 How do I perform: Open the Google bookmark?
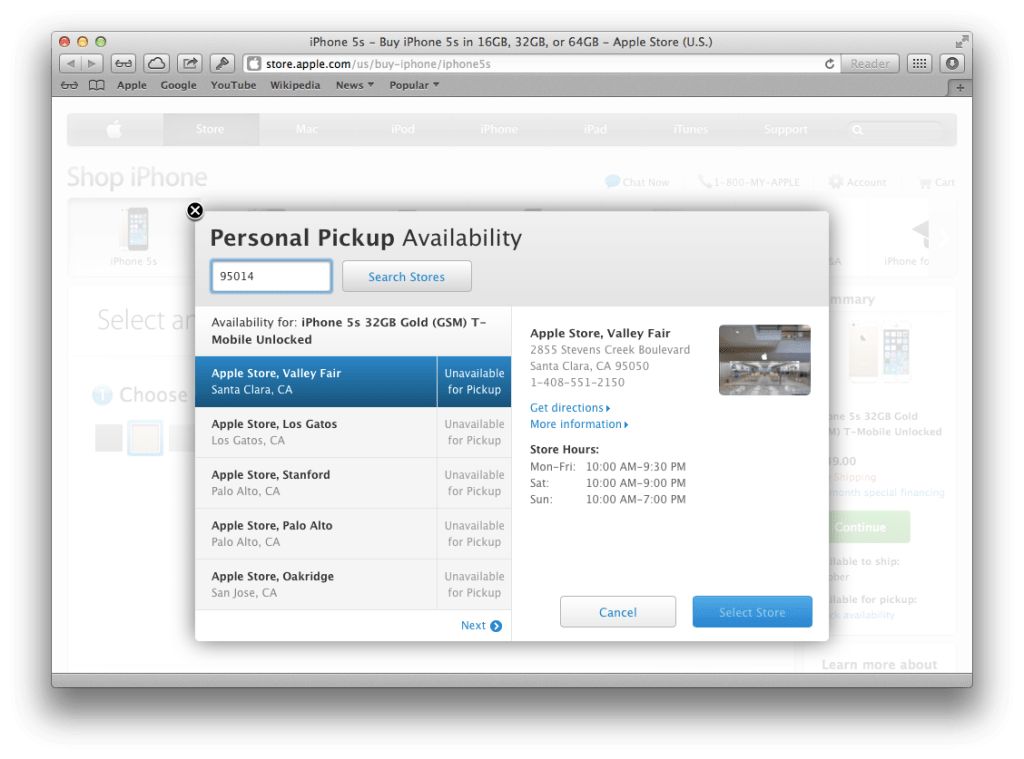pyautogui.click(x=178, y=85)
